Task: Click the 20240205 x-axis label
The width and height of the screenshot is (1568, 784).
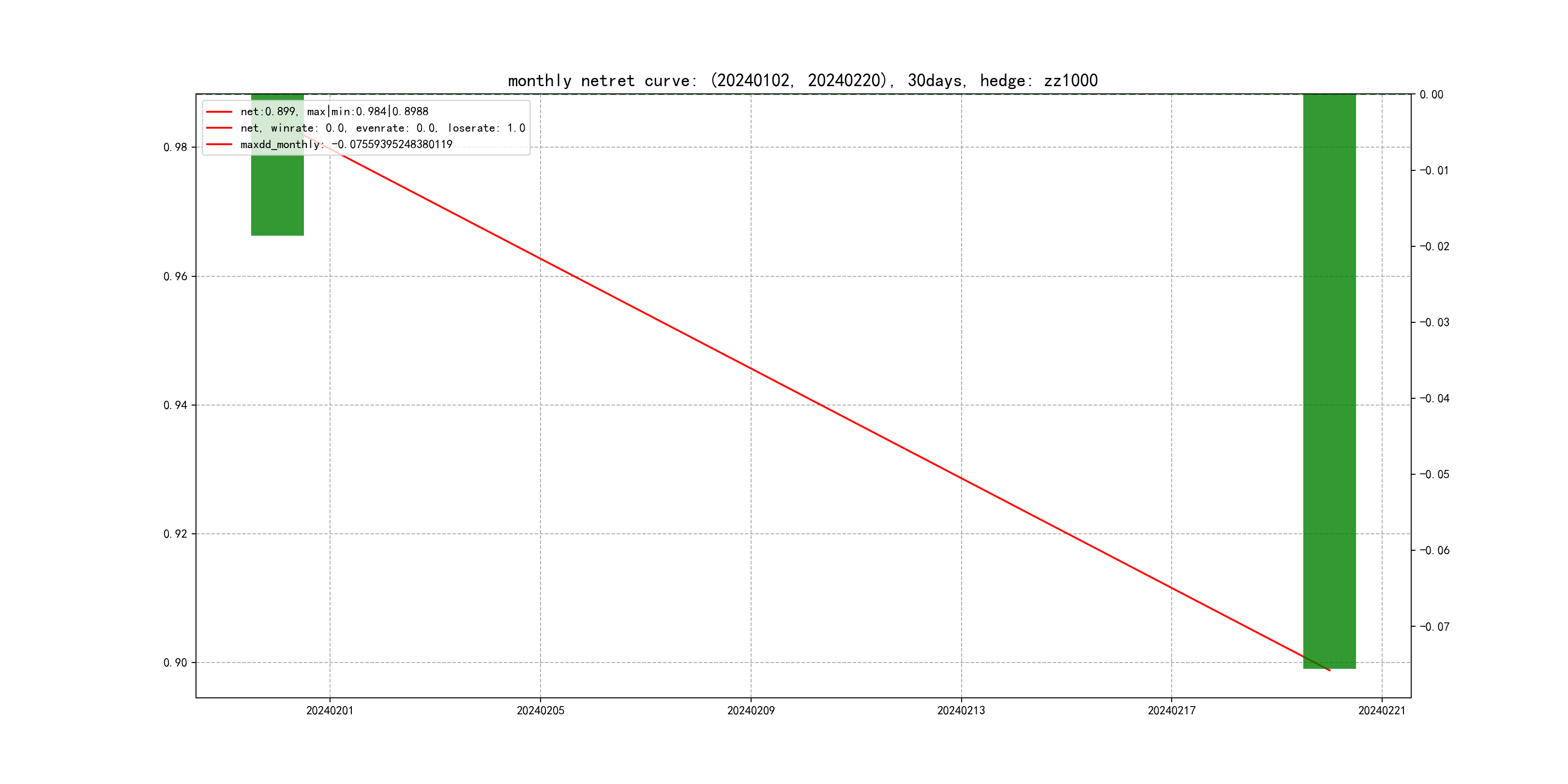Action: pyautogui.click(x=540, y=710)
